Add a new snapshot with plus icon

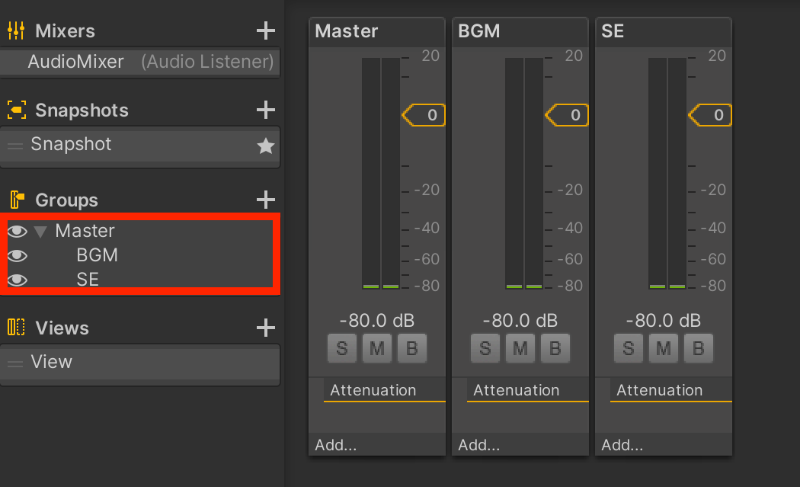click(265, 109)
